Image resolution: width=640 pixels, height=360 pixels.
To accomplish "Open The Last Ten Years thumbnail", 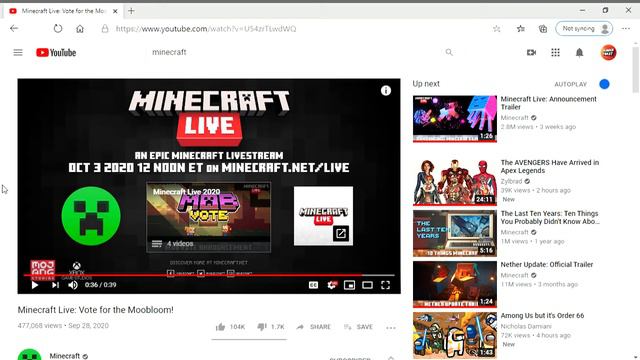I will pyautogui.click(x=455, y=233).
